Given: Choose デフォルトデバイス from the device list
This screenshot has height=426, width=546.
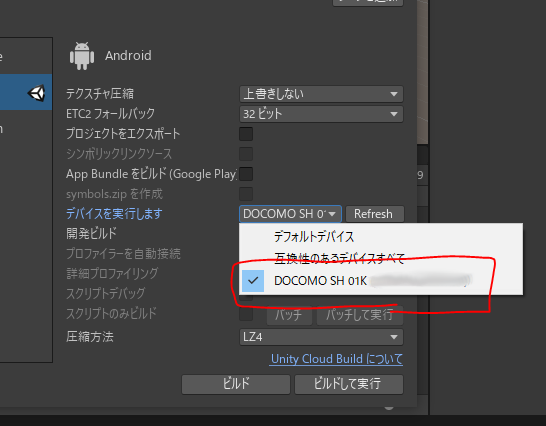Looking at the screenshot, I should pyautogui.click(x=381, y=237).
